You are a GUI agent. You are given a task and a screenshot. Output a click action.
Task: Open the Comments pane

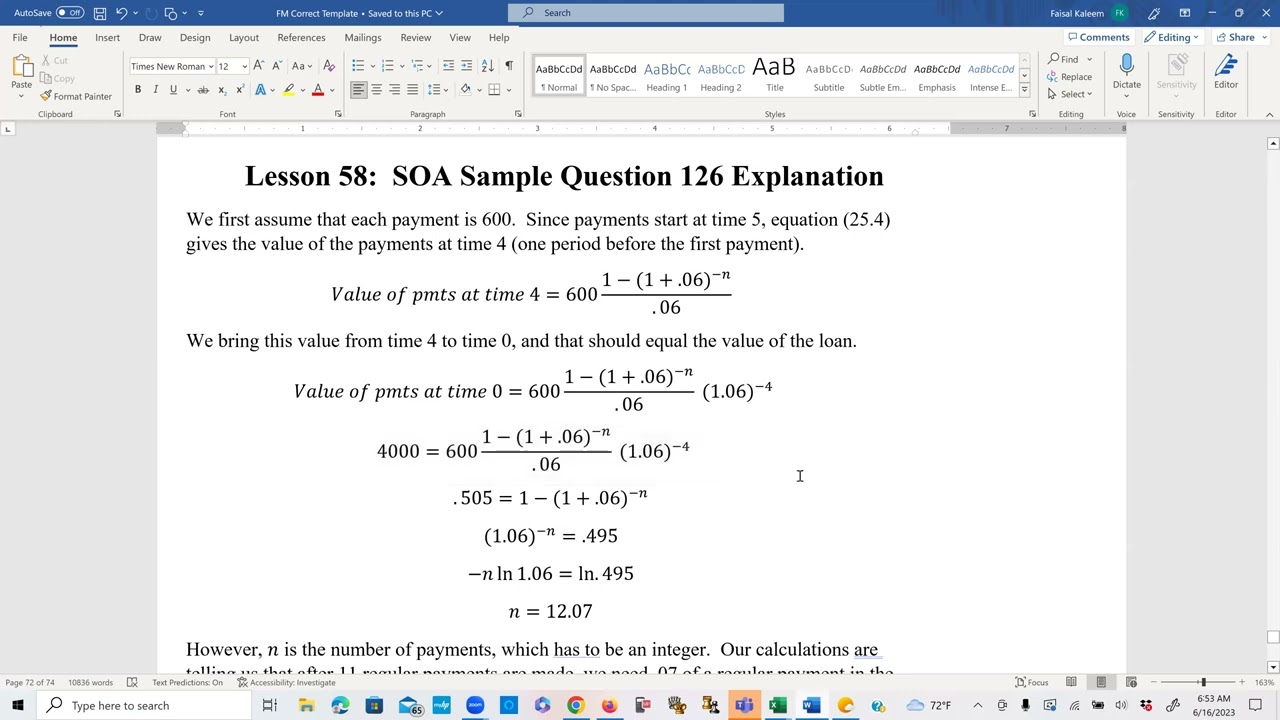(1098, 37)
